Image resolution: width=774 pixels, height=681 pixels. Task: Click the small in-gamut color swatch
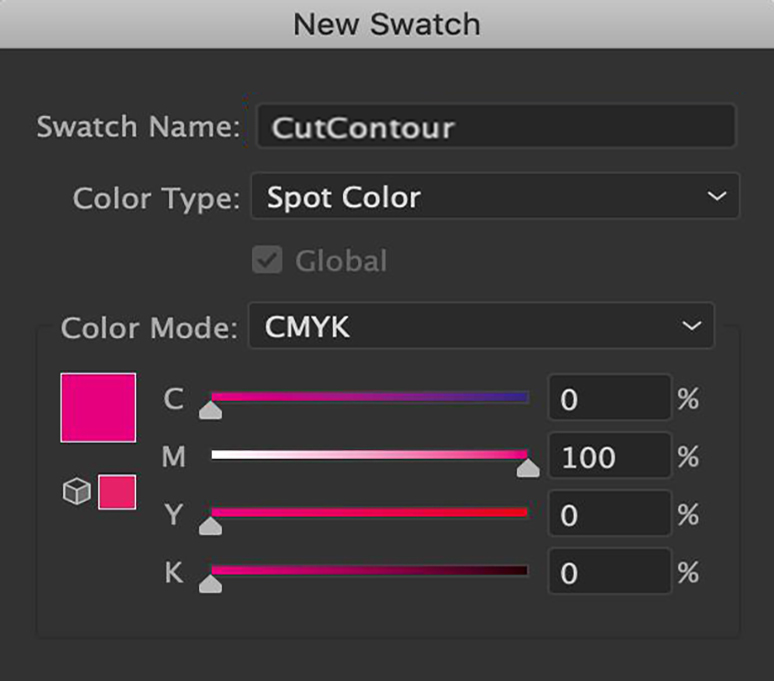point(117,492)
